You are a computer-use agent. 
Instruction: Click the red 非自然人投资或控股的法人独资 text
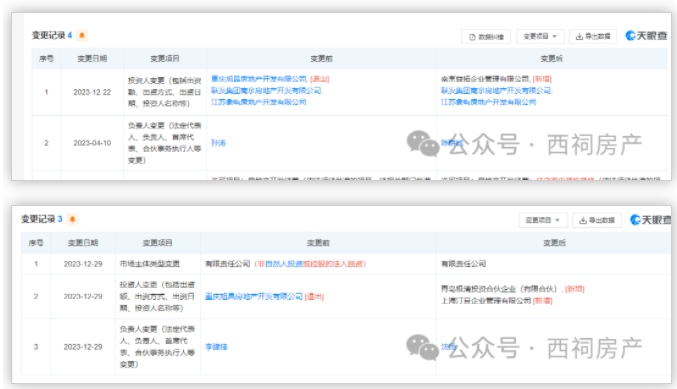tap(310, 264)
